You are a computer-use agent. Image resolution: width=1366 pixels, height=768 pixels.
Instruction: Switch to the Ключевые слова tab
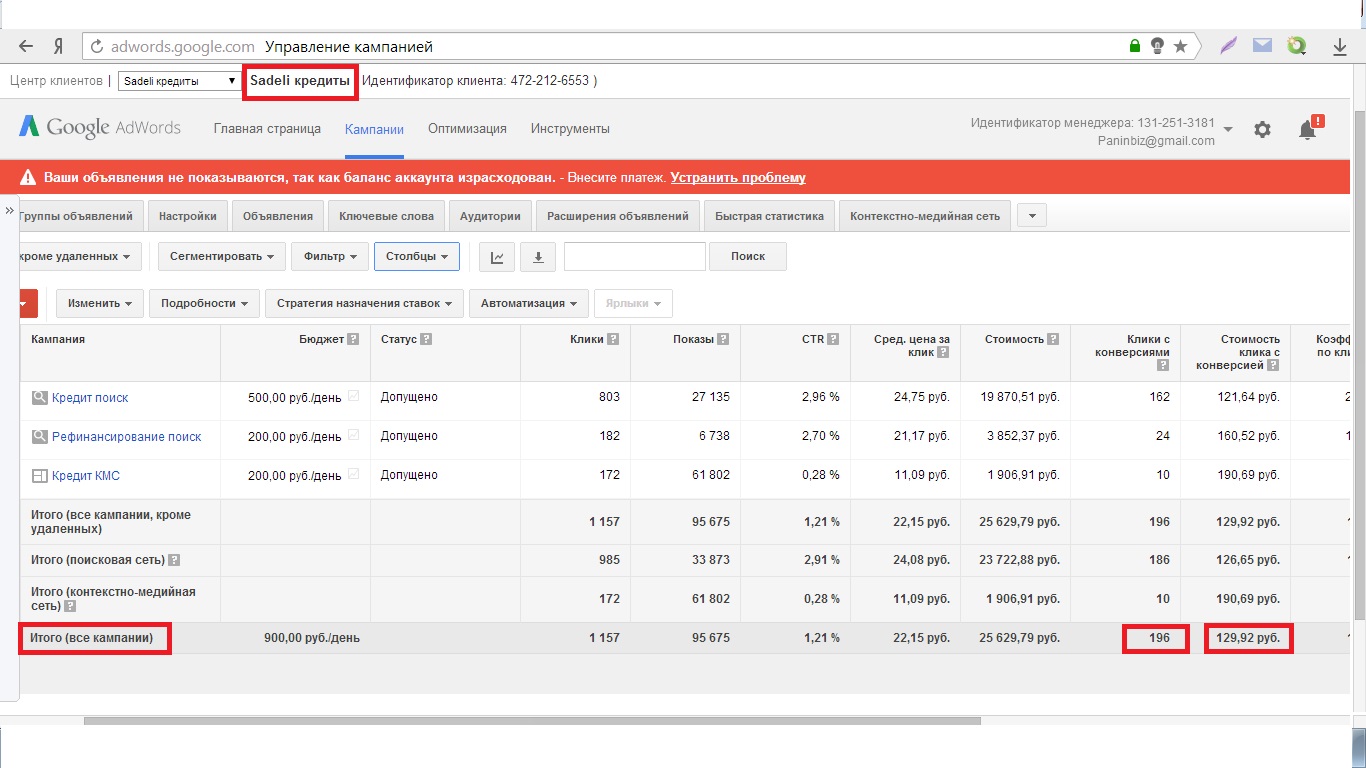pyautogui.click(x=386, y=216)
